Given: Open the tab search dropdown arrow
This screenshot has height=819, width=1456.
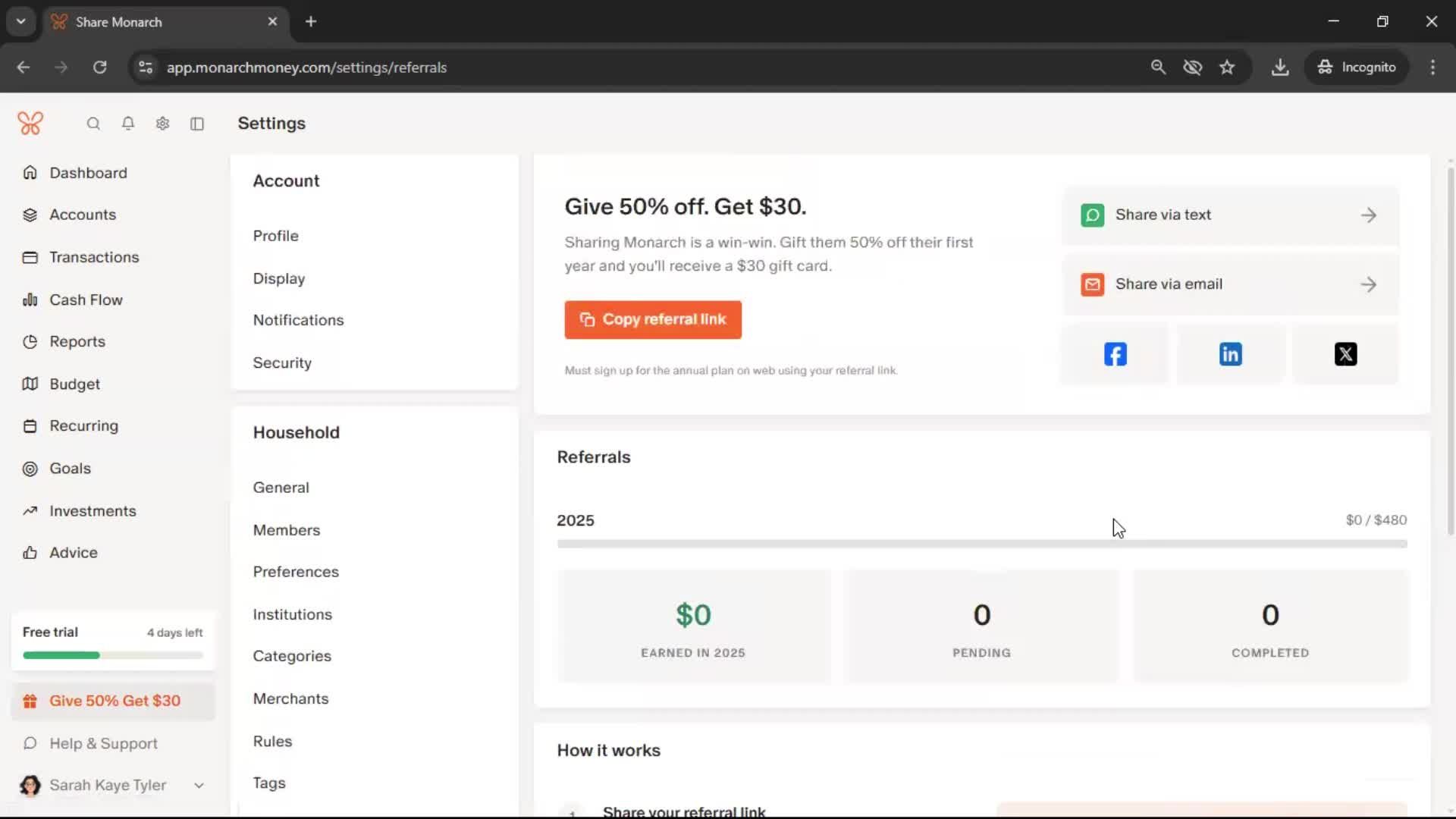Looking at the screenshot, I should tap(21, 22).
